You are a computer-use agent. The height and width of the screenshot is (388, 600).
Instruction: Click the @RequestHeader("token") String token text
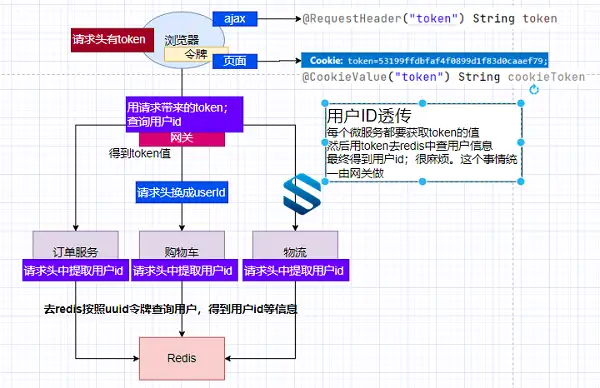click(430, 18)
